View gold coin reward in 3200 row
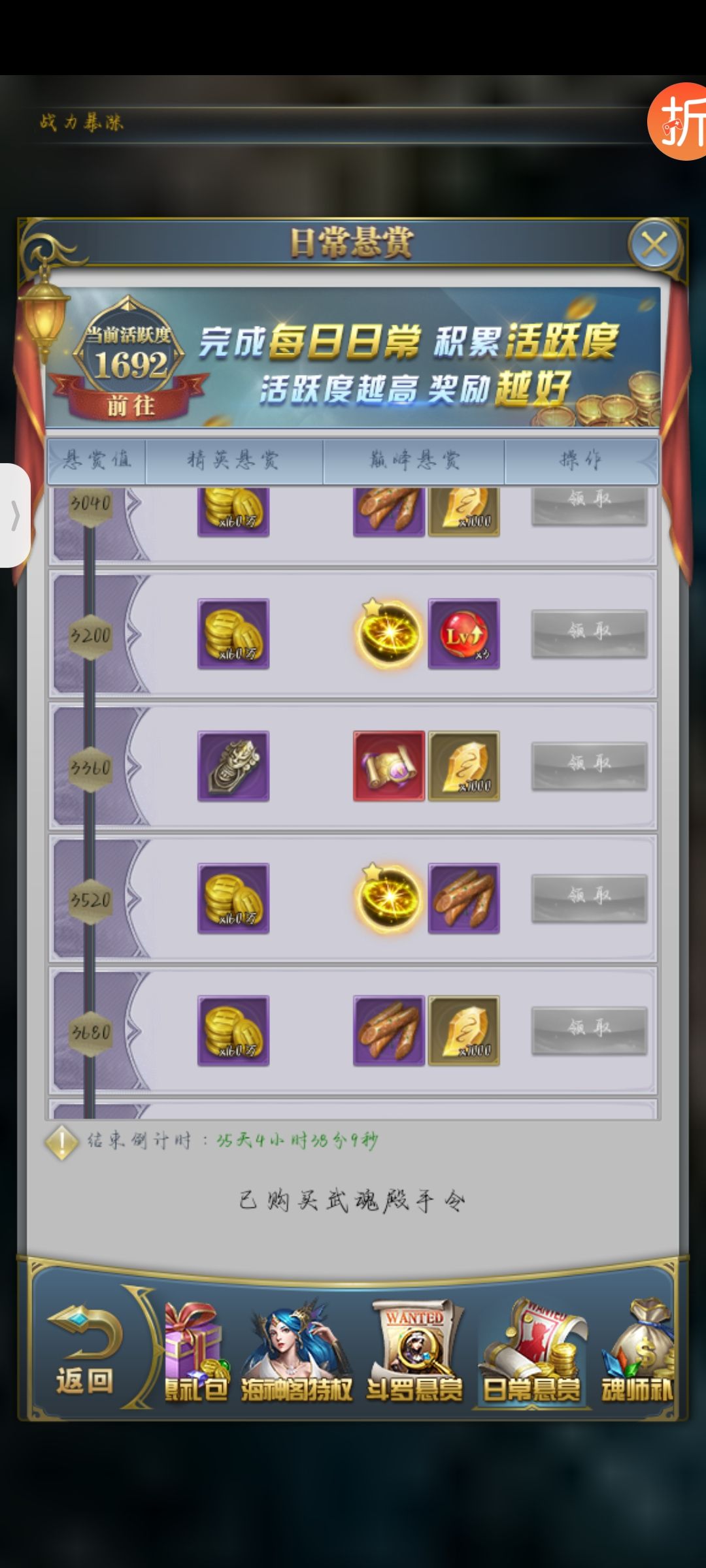 233,634
